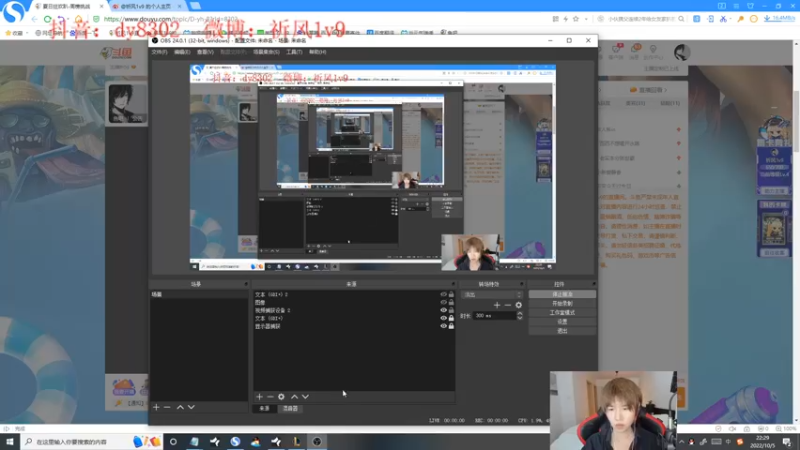Add a new source with plus icon
The height and width of the screenshot is (450, 800).
(x=259, y=396)
